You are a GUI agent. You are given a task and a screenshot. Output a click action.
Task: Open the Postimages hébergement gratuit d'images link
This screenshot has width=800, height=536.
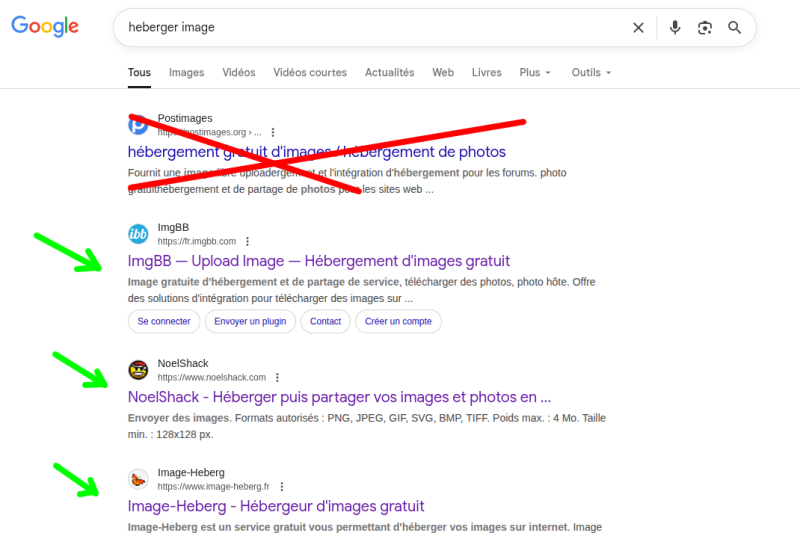pyautogui.click(x=316, y=151)
